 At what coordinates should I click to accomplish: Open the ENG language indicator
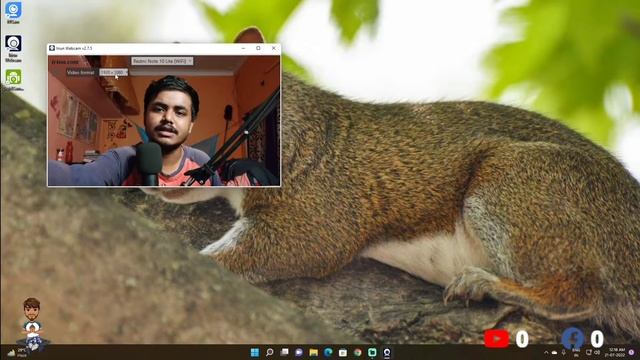576,353
